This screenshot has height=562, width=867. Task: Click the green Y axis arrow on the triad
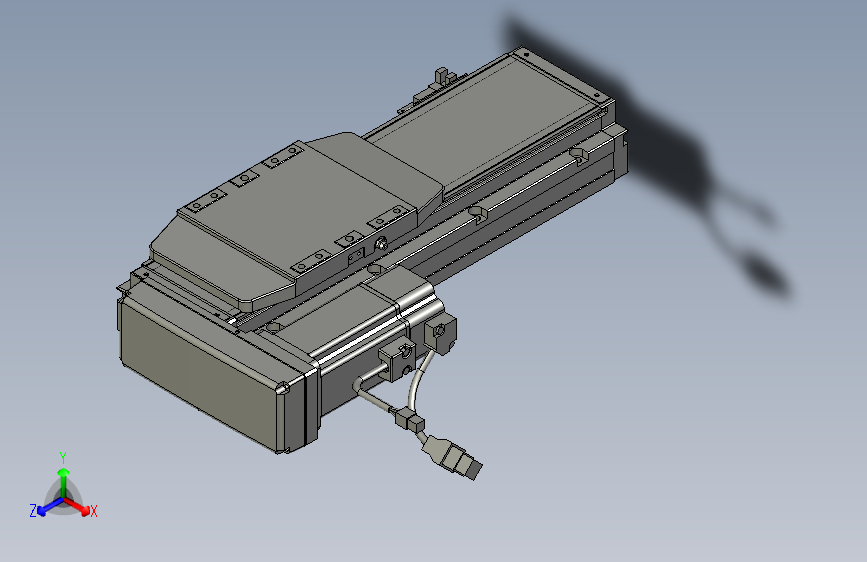point(64,482)
